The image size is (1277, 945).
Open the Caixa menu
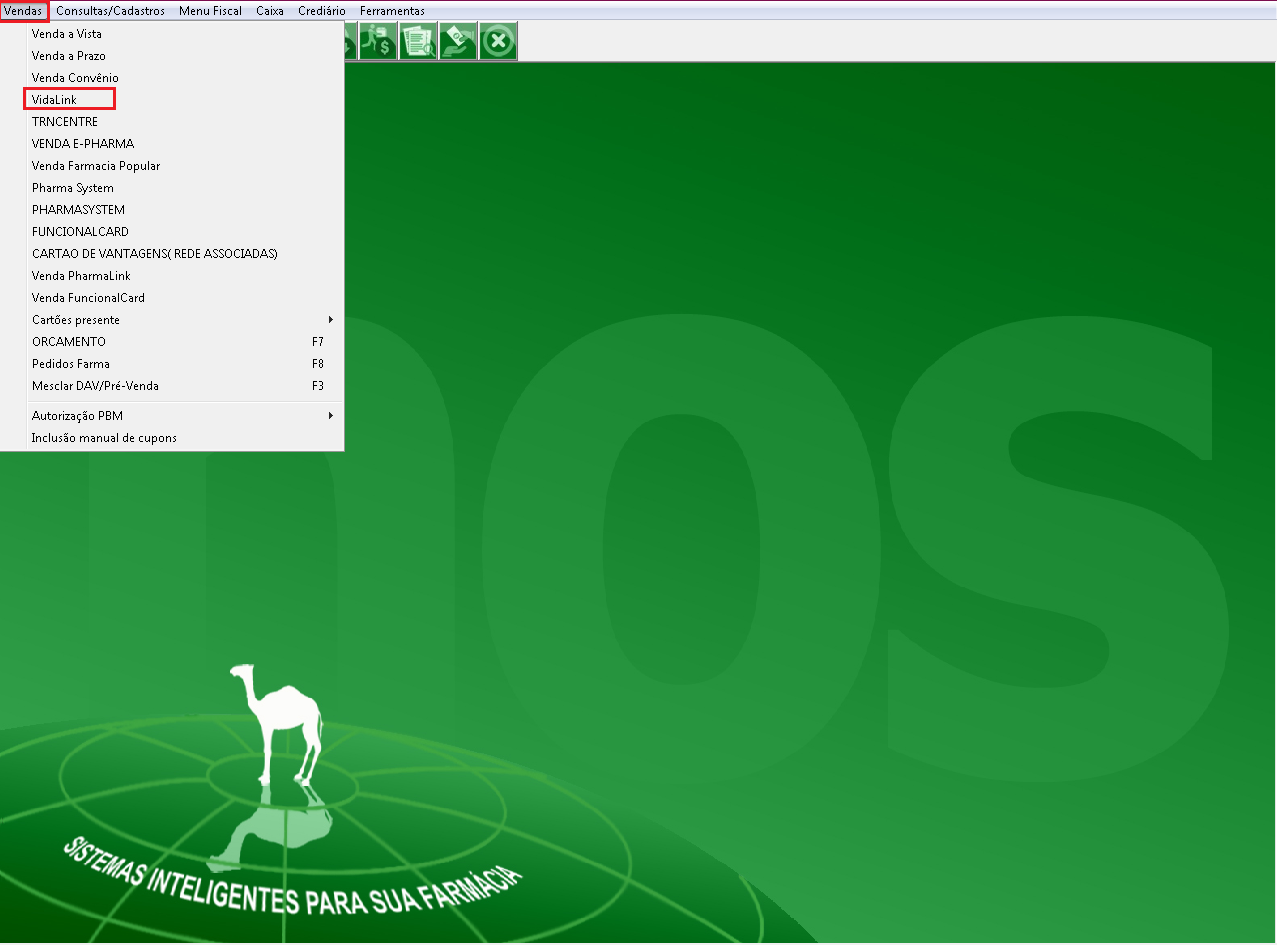pos(270,11)
